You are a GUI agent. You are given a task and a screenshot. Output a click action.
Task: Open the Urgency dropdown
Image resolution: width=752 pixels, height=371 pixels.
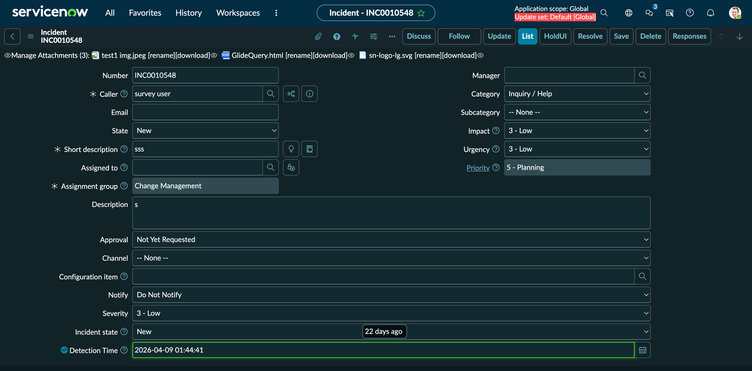point(577,149)
